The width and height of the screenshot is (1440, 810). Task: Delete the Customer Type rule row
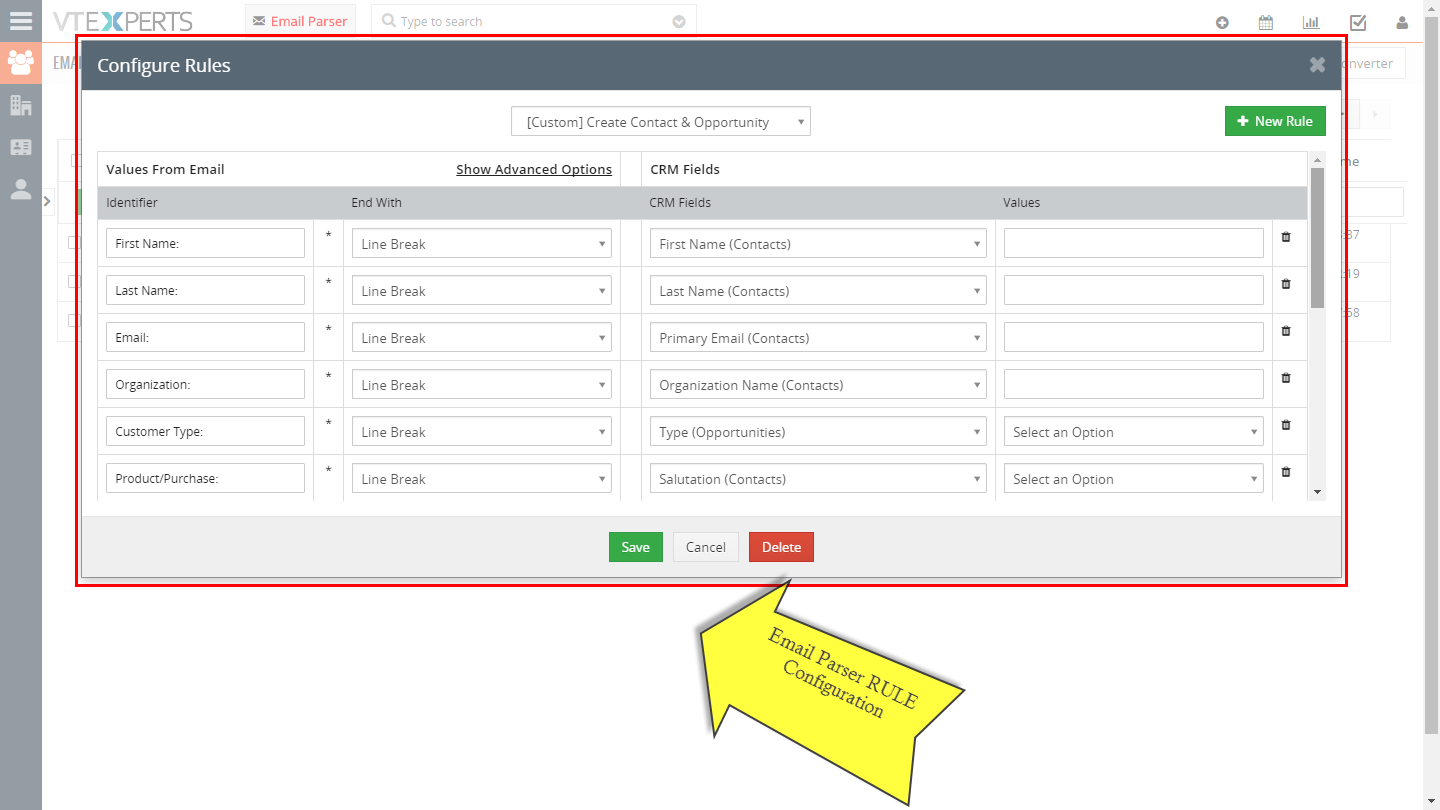(x=1286, y=425)
